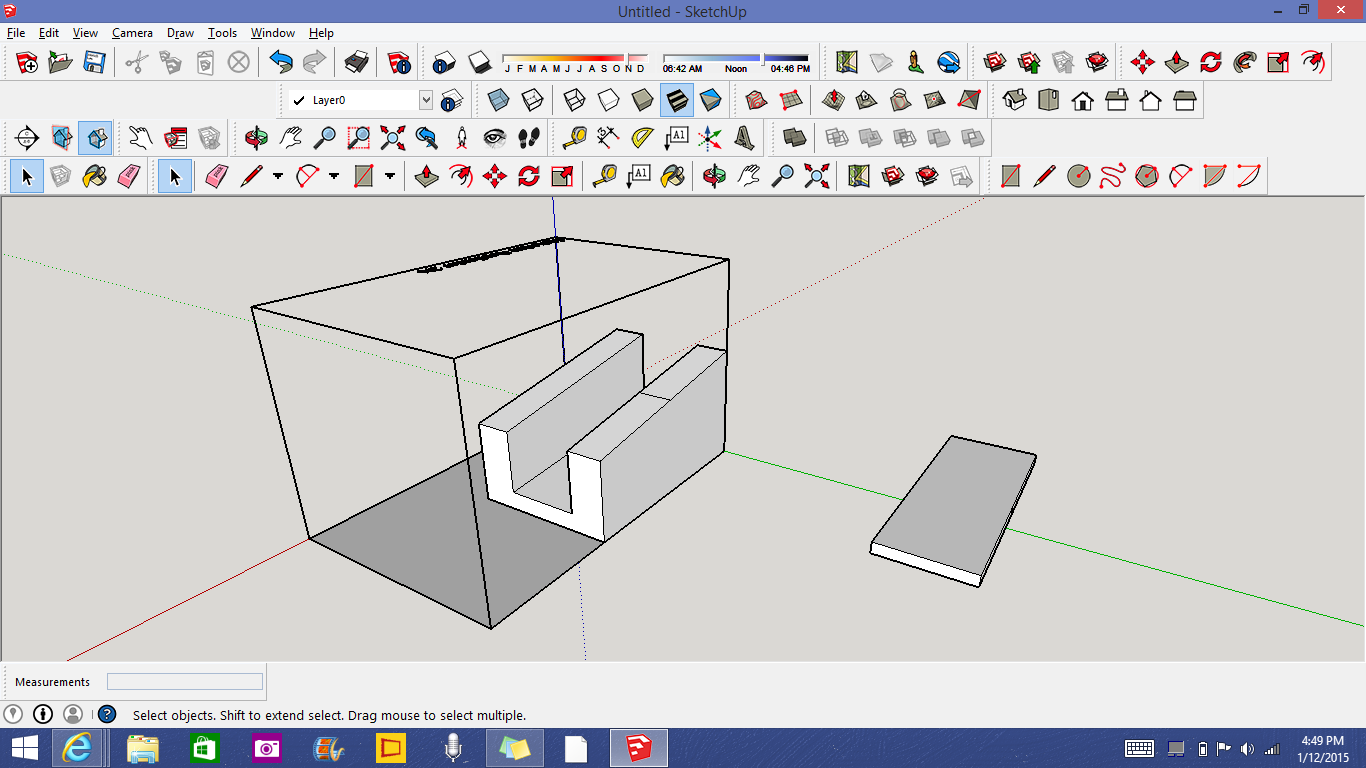Image resolution: width=1366 pixels, height=768 pixels.
Task: Switch to Wireframe face style
Action: pos(575,100)
